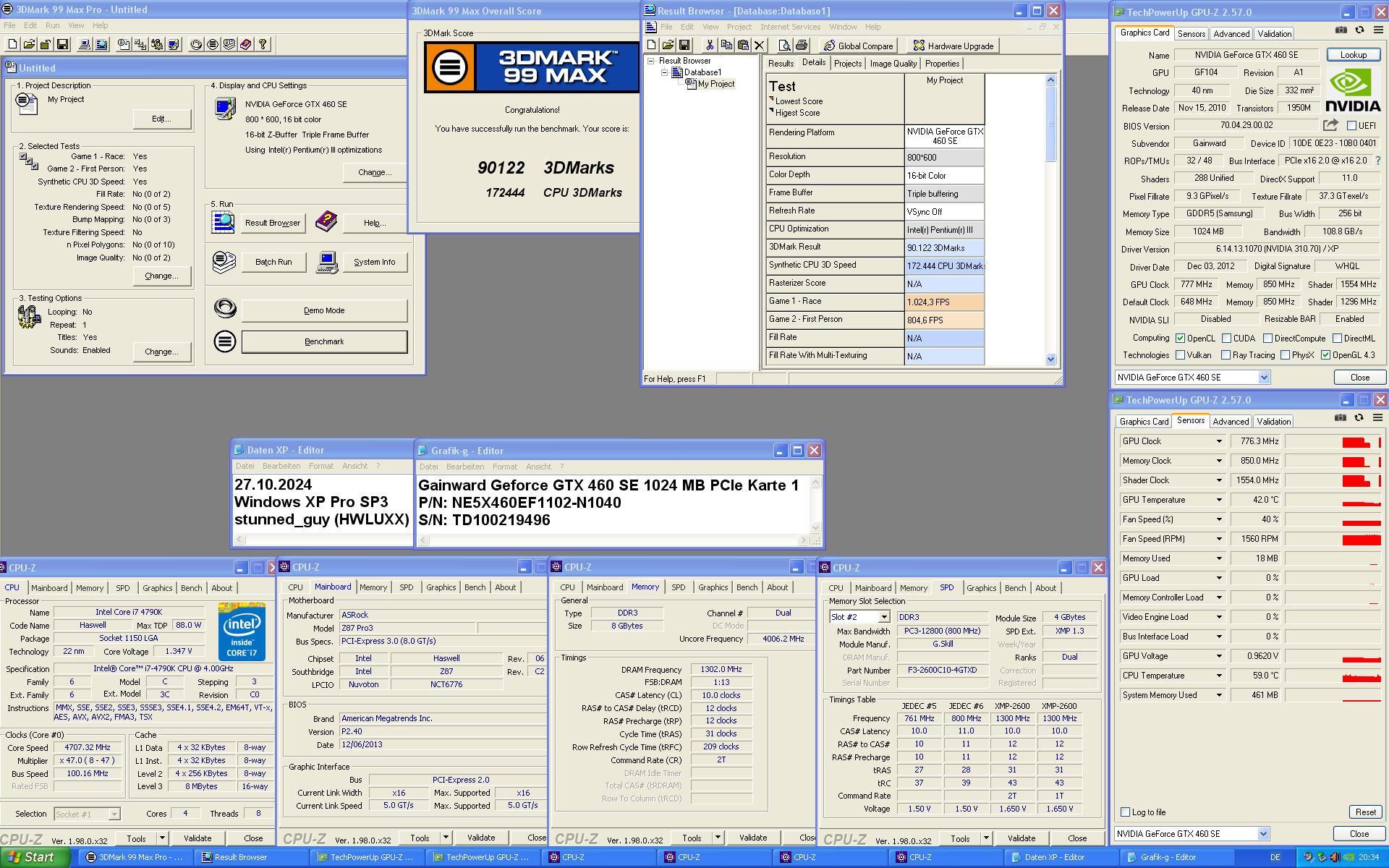Collapse the Result Browser root tree node
This screenshot has width=1389, height=868.
(x=651, y=61)
